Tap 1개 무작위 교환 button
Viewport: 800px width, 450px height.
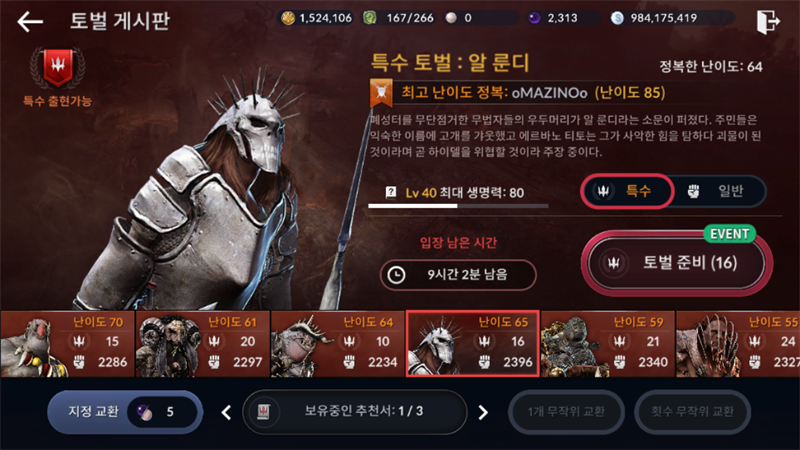pos(566,412)
